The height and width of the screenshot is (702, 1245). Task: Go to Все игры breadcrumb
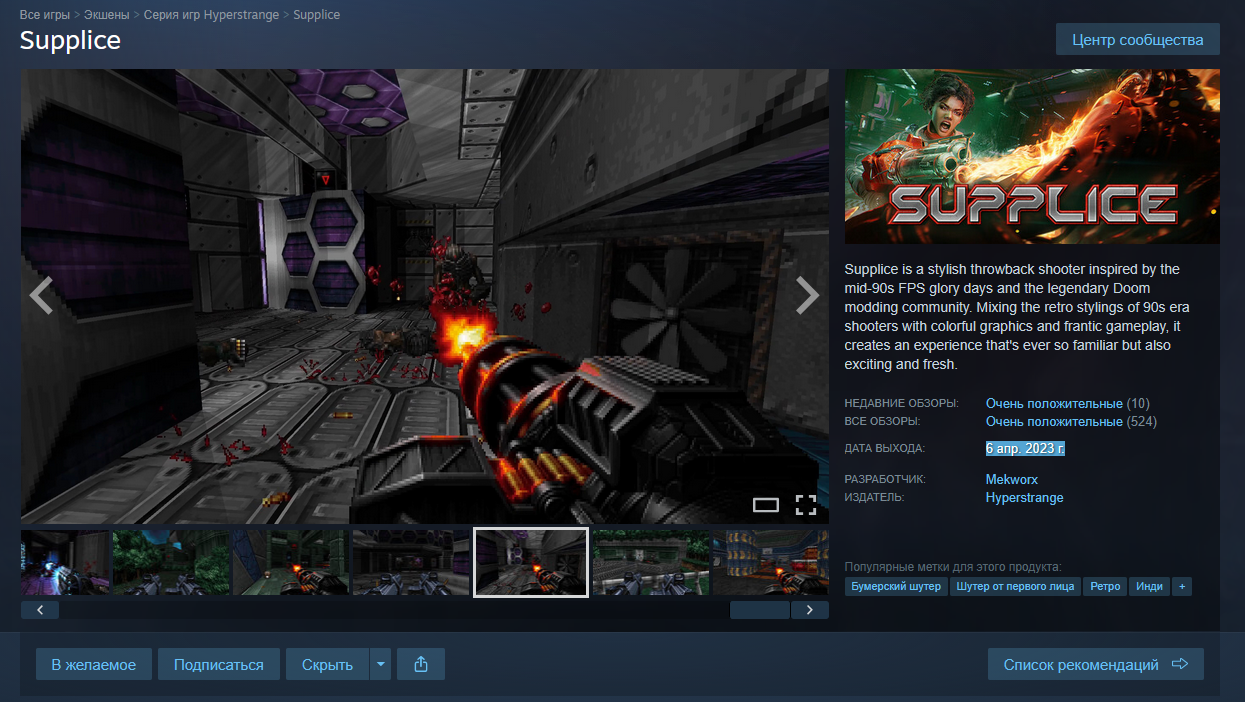pyautogui.click(x=45, y=15)
